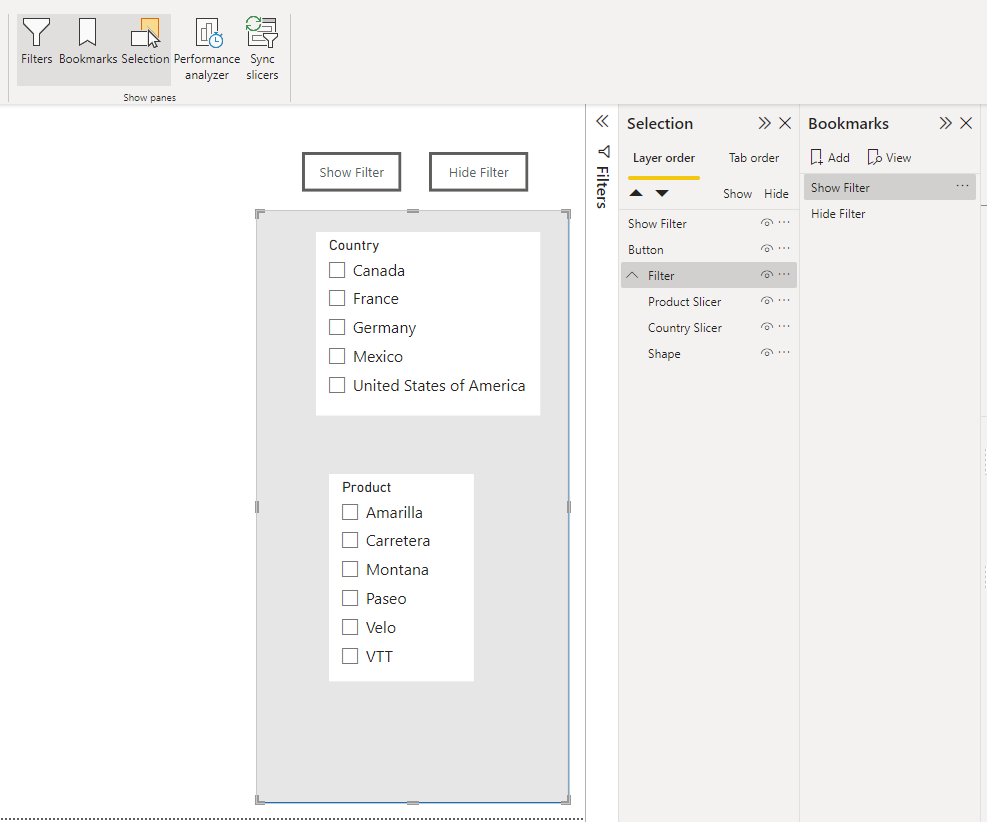The width and height of the screenshot is (987, 822).
Task: Open the Sync slicers pane
Action: 262,49
